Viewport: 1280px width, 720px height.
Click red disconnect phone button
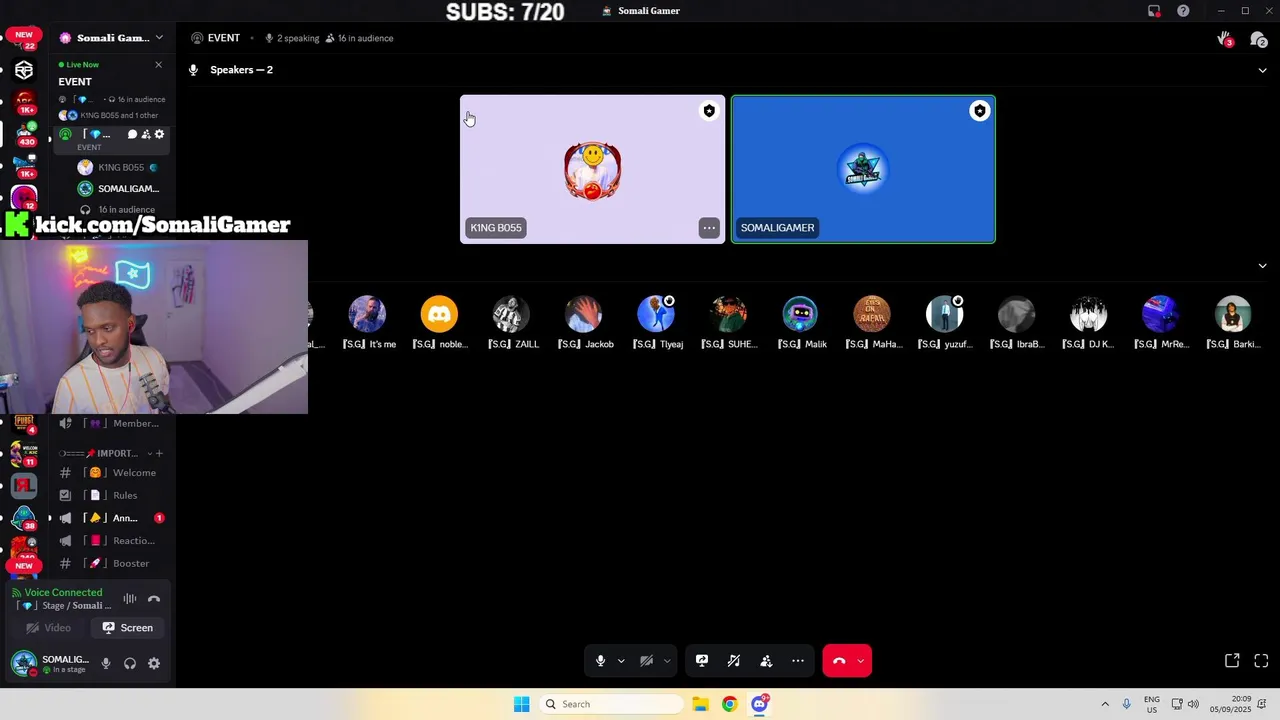pyautogui.click(x=839, y=661)
